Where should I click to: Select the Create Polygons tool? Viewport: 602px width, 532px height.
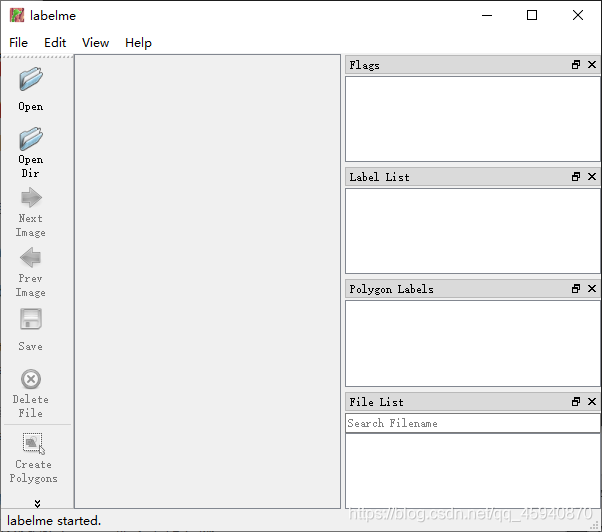click(x=33, y=443)
